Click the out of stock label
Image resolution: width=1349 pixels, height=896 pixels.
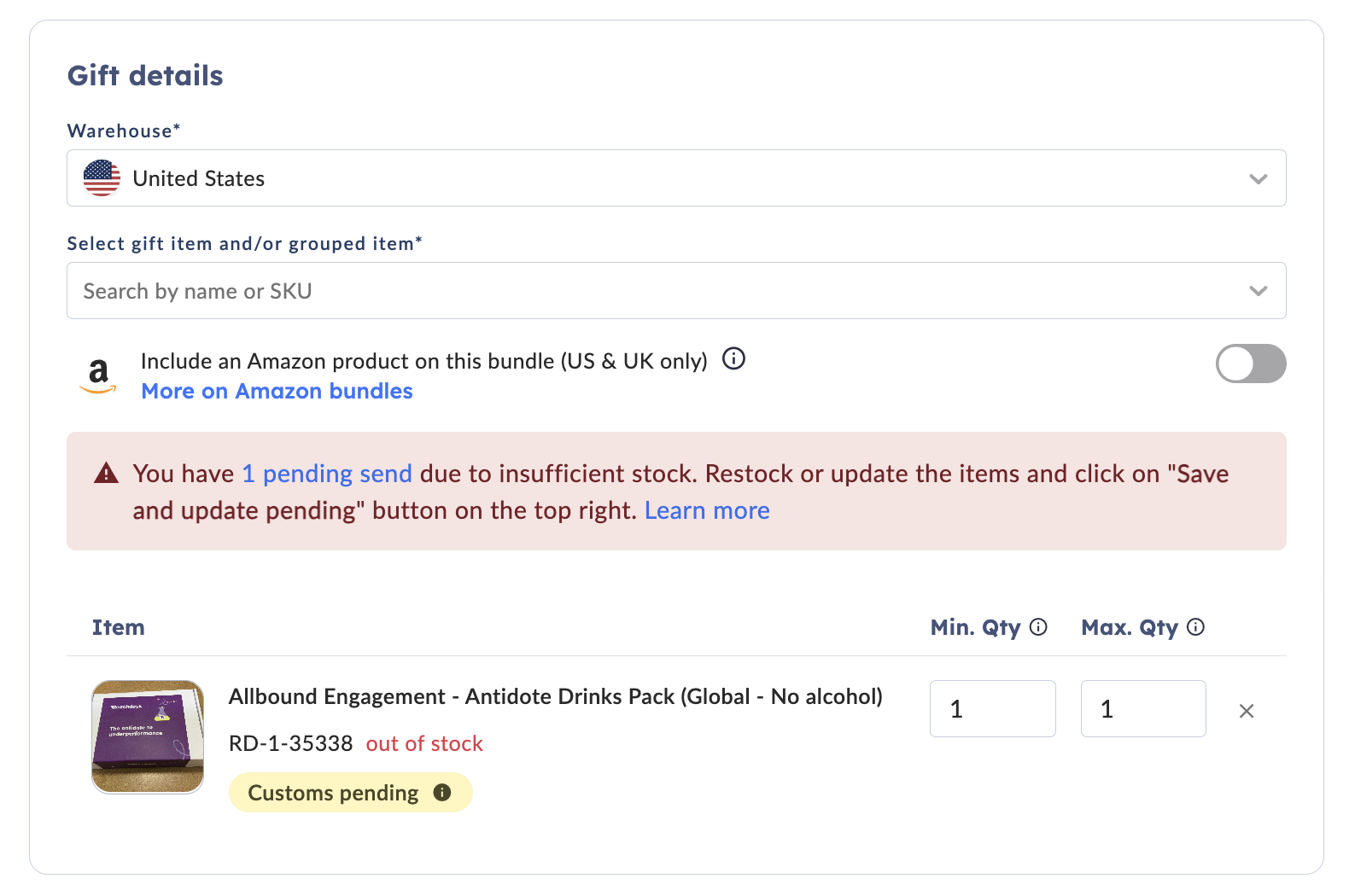tap(424, 743)
